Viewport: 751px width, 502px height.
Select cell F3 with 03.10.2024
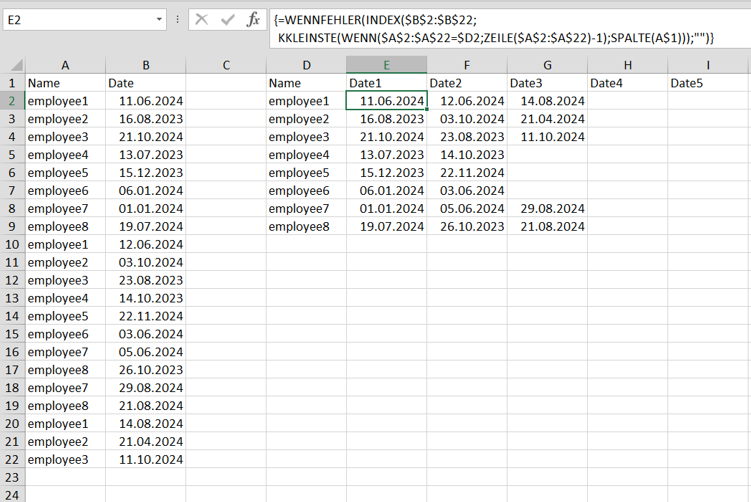click(x=467, y=119)
